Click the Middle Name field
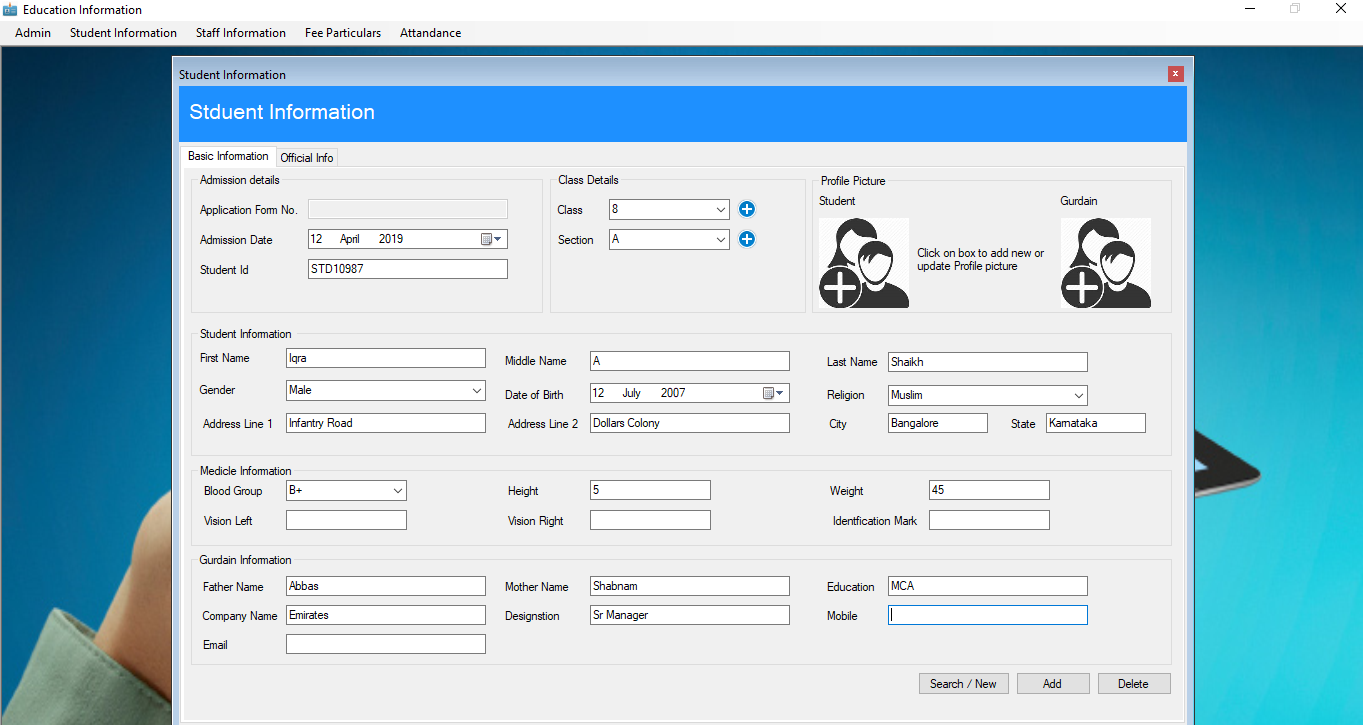Image resolution: width=1363 pixels, height=725 pixels. click(x=690, y=361)
